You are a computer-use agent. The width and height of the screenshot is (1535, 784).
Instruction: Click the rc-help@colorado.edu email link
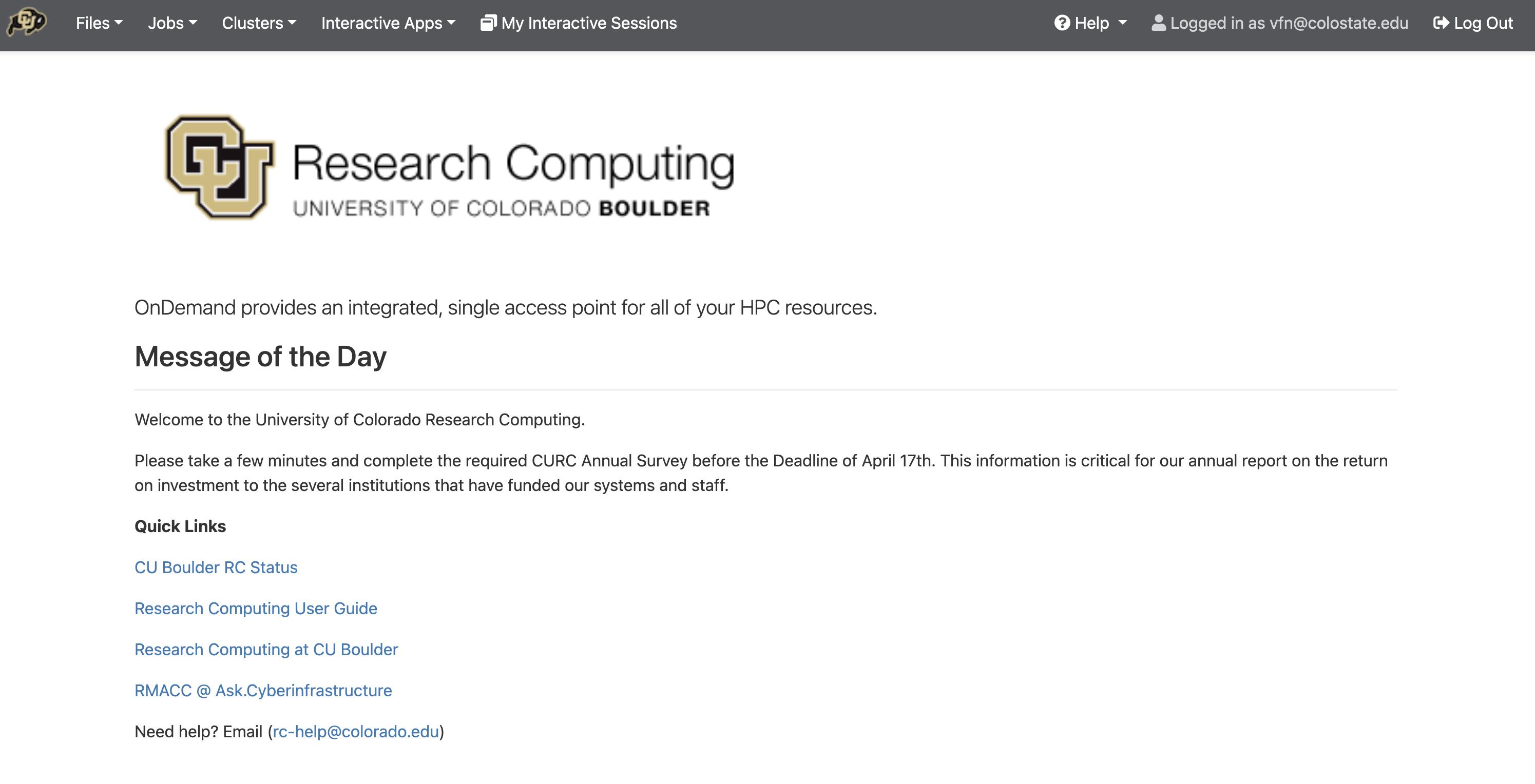pos(356,732)
